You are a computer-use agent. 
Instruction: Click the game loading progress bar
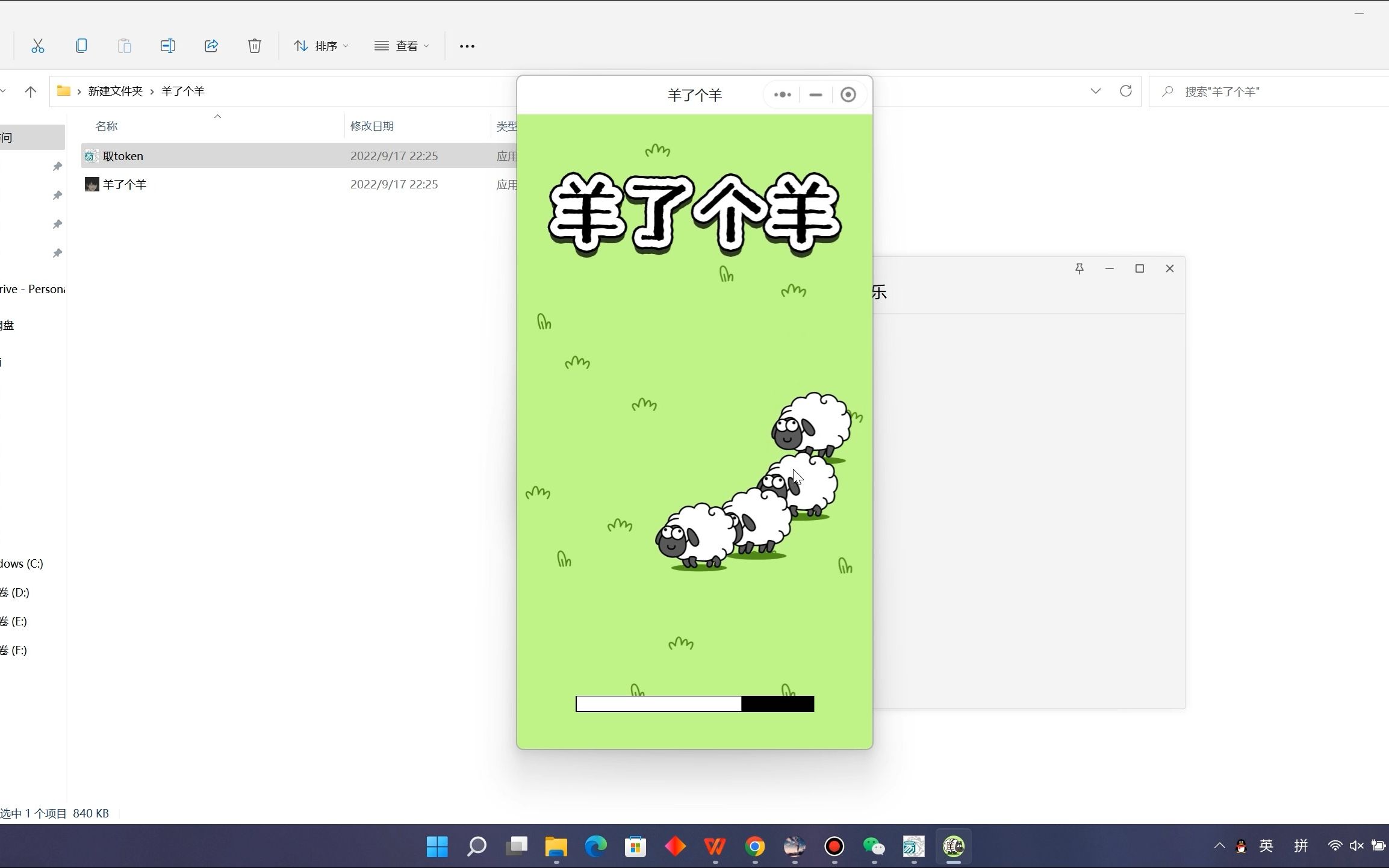pos(695,704)
